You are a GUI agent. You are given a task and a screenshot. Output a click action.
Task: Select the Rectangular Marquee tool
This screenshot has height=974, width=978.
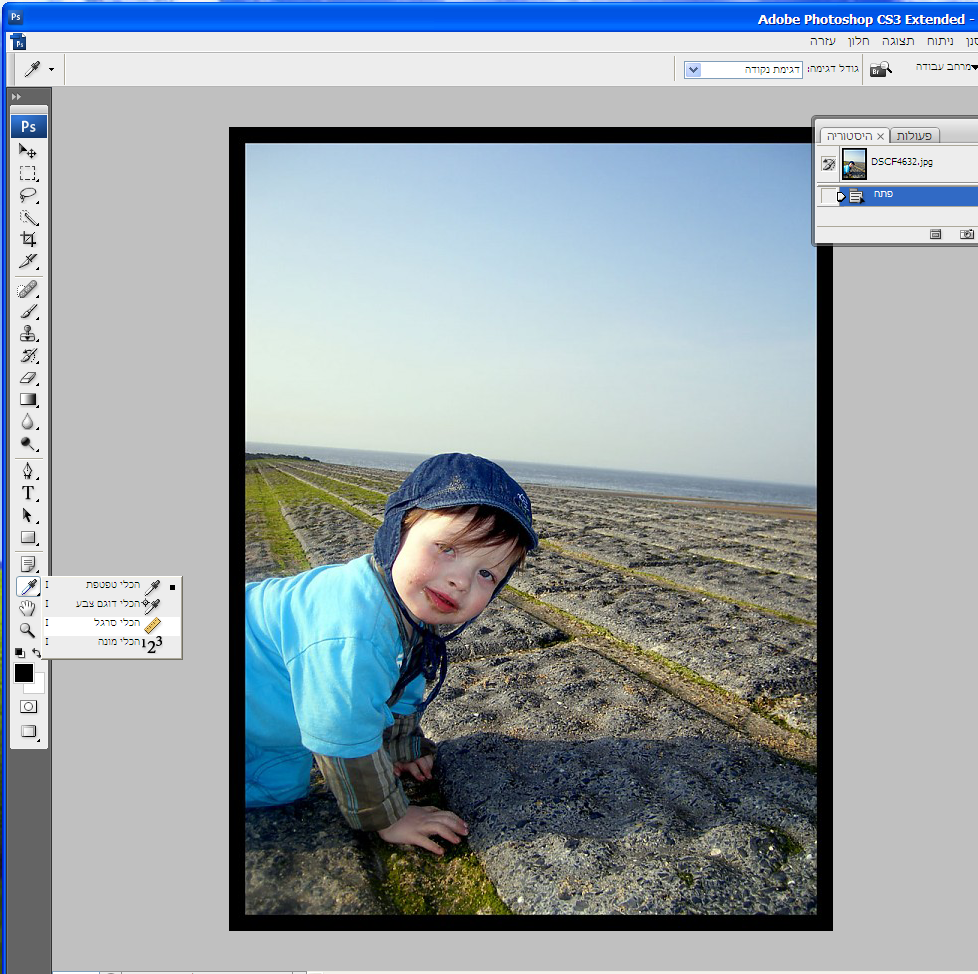click(x=27, y=173)
